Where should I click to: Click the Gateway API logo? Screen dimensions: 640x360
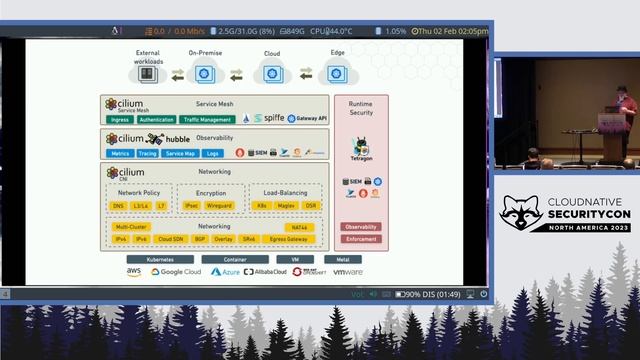307,118
